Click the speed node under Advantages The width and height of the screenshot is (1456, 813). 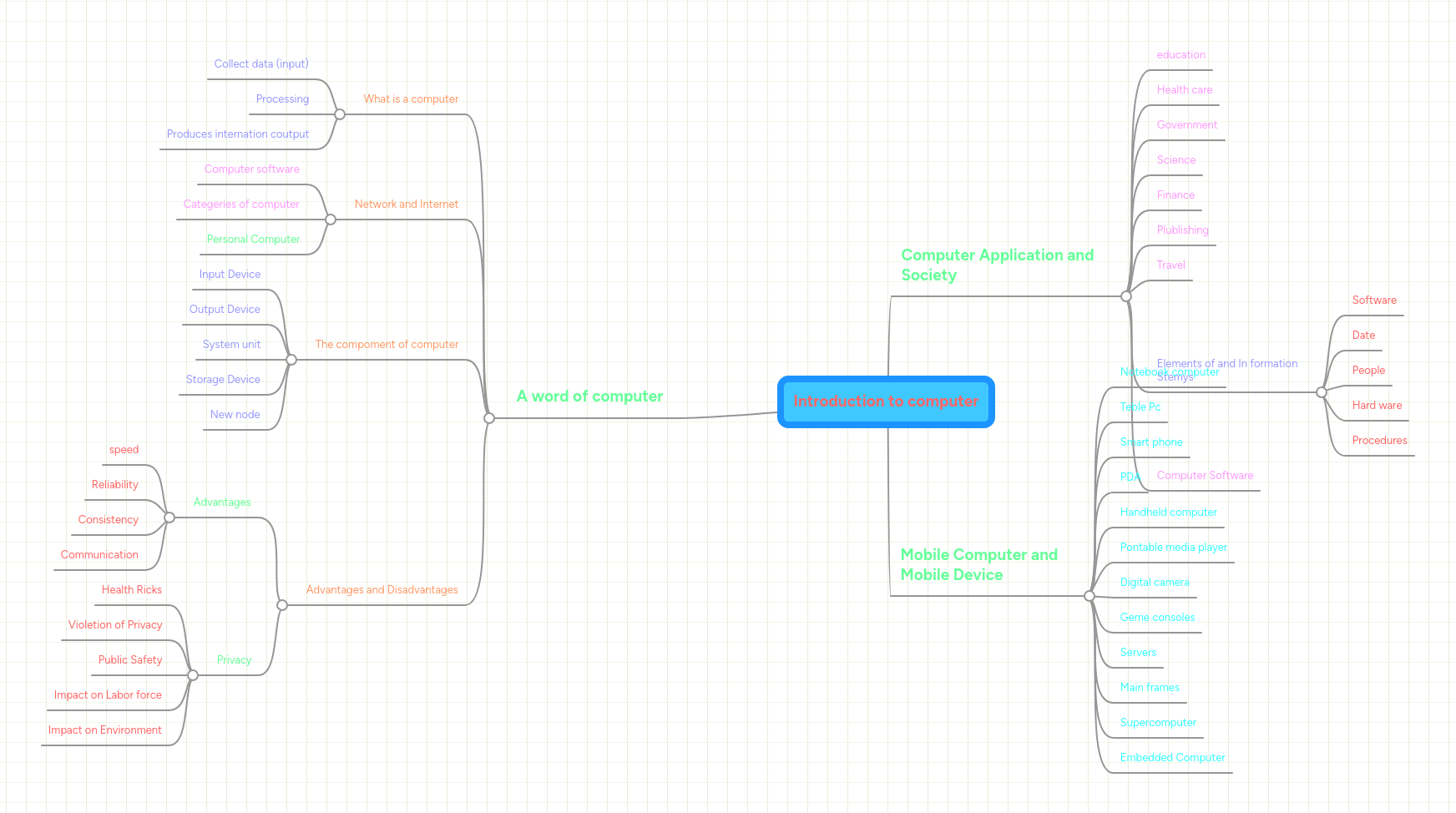click(x=124, y=449)
